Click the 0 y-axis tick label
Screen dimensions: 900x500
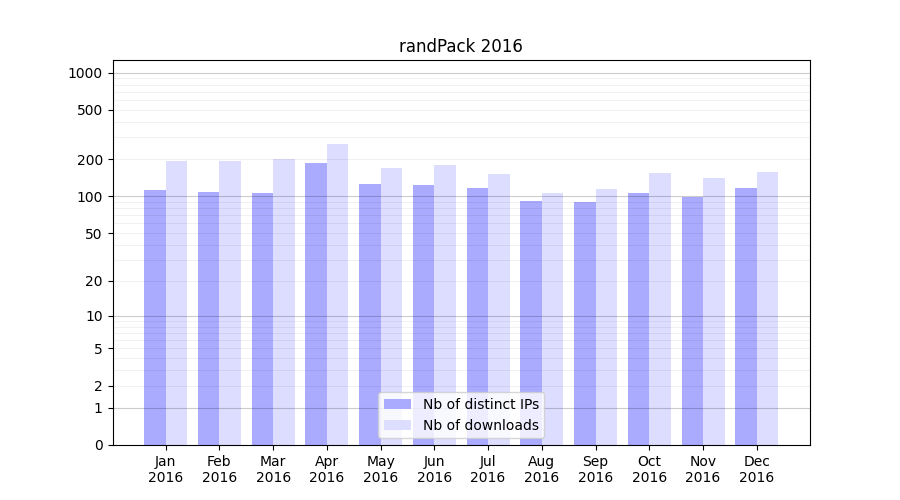point(98,445)
